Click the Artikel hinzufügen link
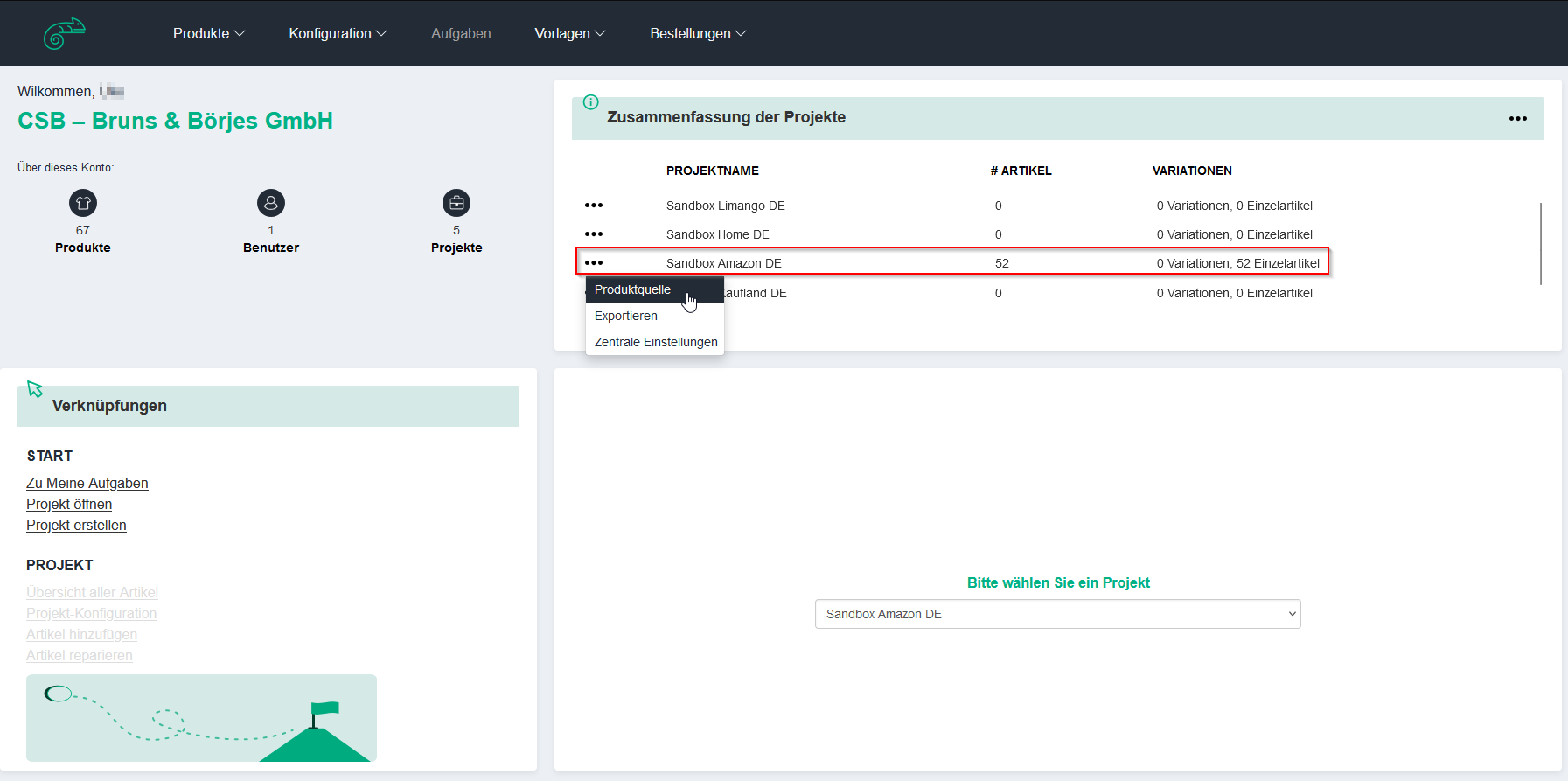 click(x=81, y=634)
